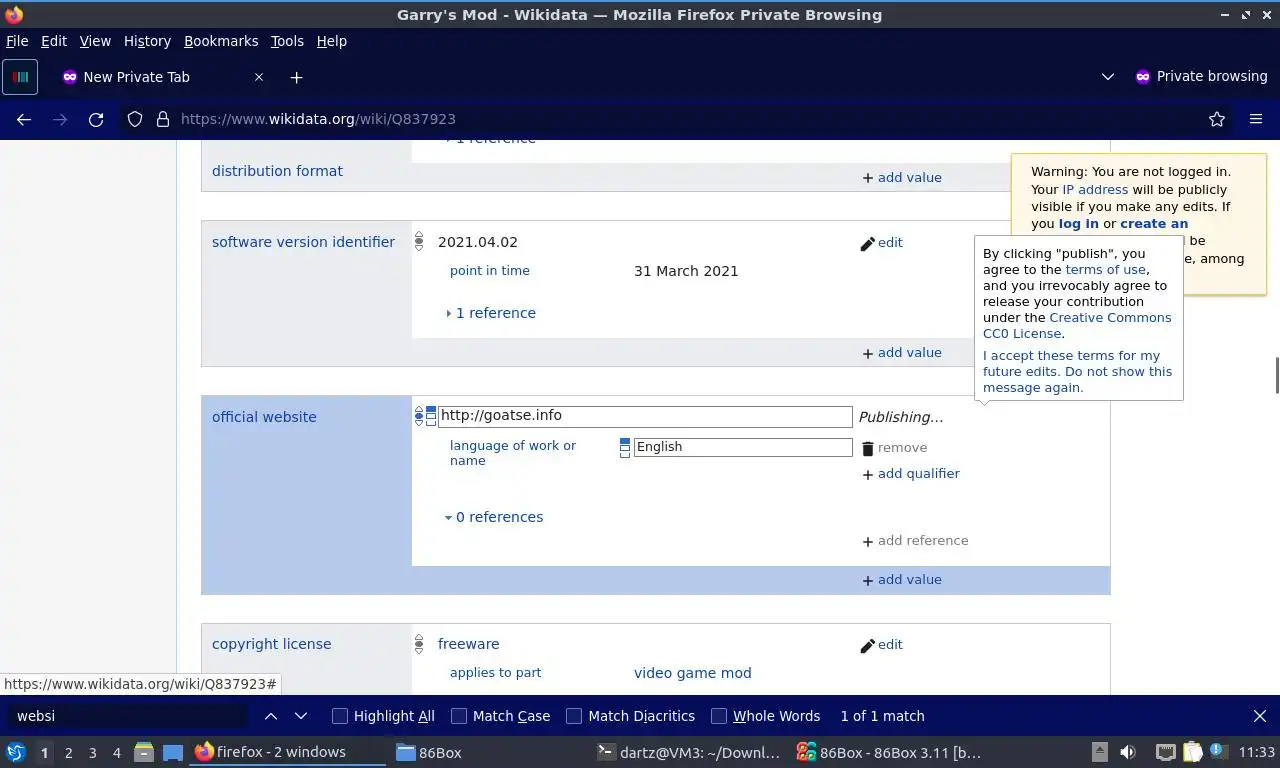Viewport: 1280px width, 768px height.
Task: Open the list all tabs chevron
Action: click(1107, 77)
